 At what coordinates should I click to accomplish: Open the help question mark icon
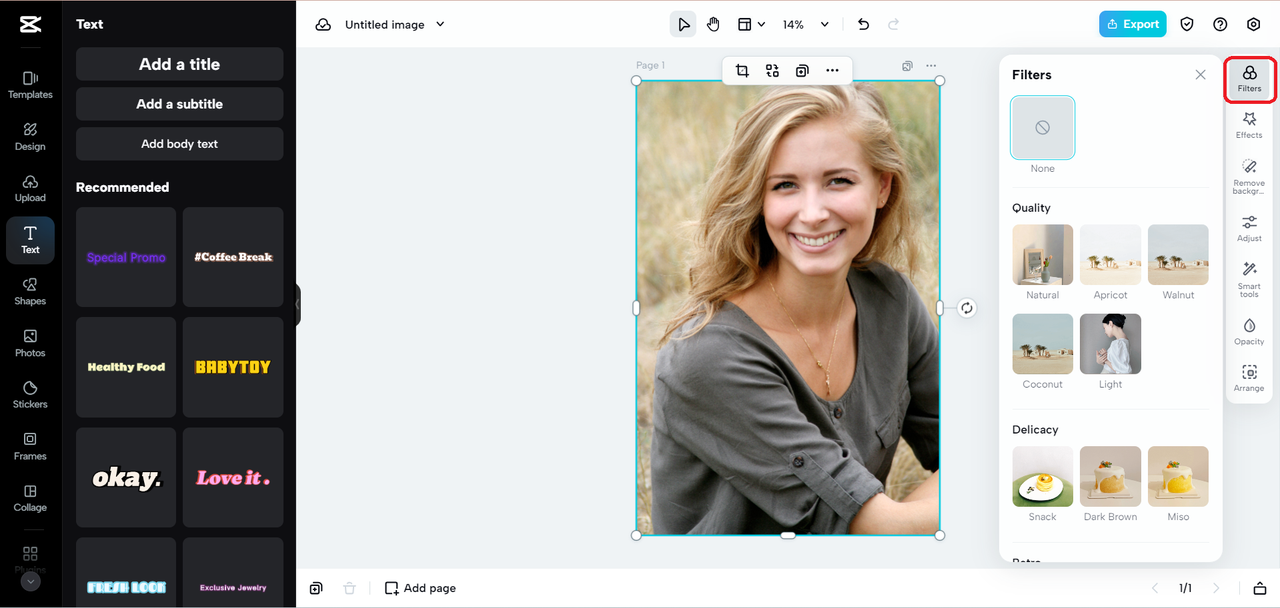pos(1220,24)
